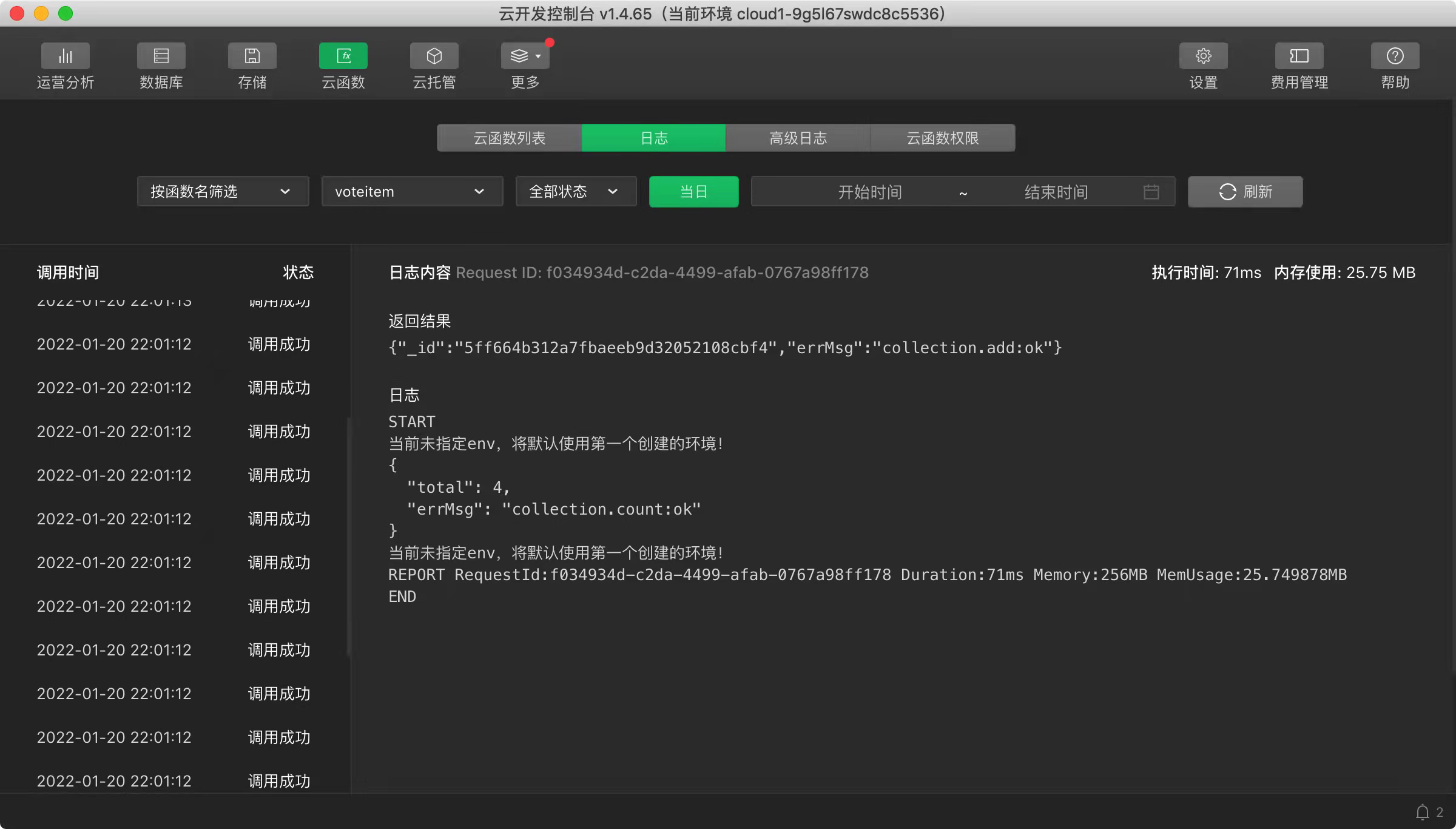Viewport: 1456px width, 829px height.
Task: Expand the 全部状态 status dropdown
Action: [x=575, y=192]
